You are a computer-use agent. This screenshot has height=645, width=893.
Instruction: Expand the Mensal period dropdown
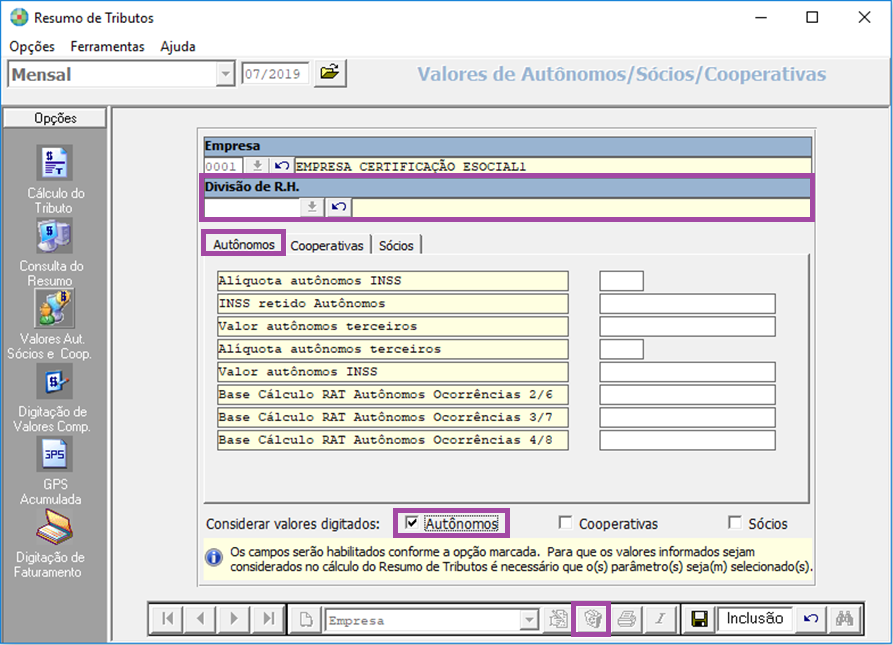(x=226, y=74)
